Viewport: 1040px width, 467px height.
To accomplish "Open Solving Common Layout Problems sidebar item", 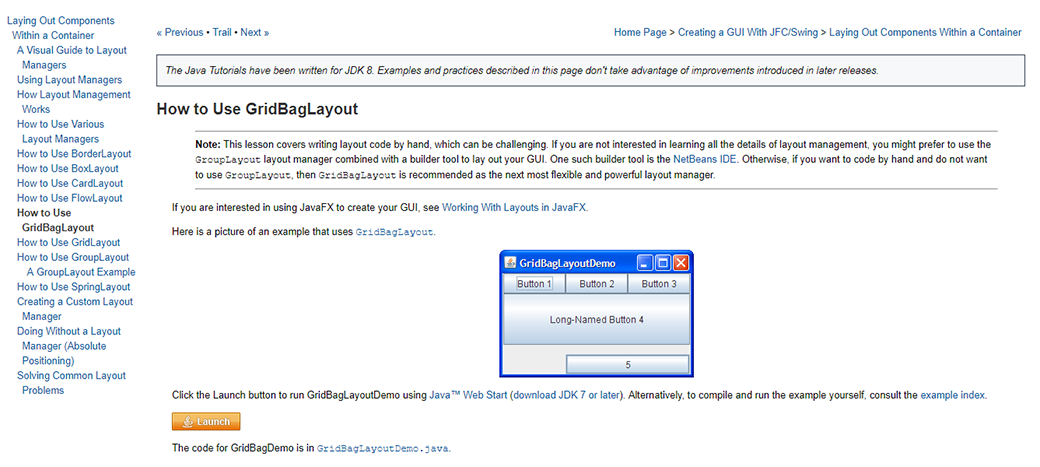I will tap(71, 376).
